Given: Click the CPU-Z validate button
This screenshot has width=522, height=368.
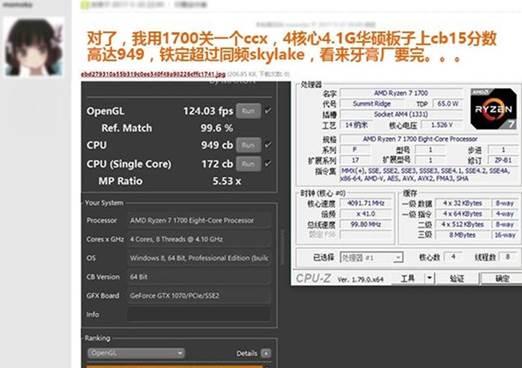Looking at the screenshot, I should [x=456, y=278].
